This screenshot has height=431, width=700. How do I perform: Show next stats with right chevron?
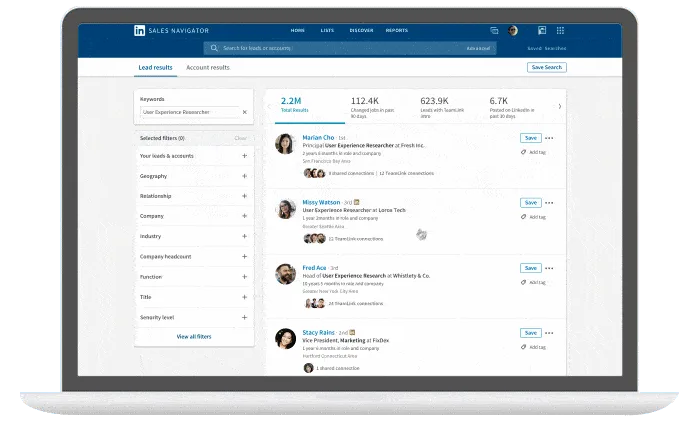[560, 106]
